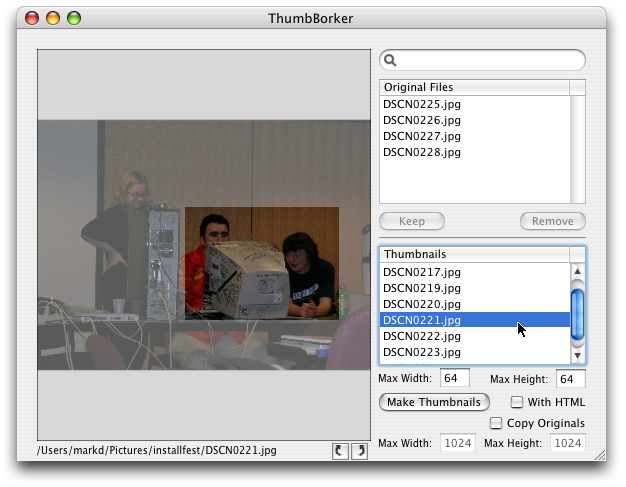Screen dimensions: 626x487
Task: Click the highlighted crop region in preview
Action: click(262, 263)
